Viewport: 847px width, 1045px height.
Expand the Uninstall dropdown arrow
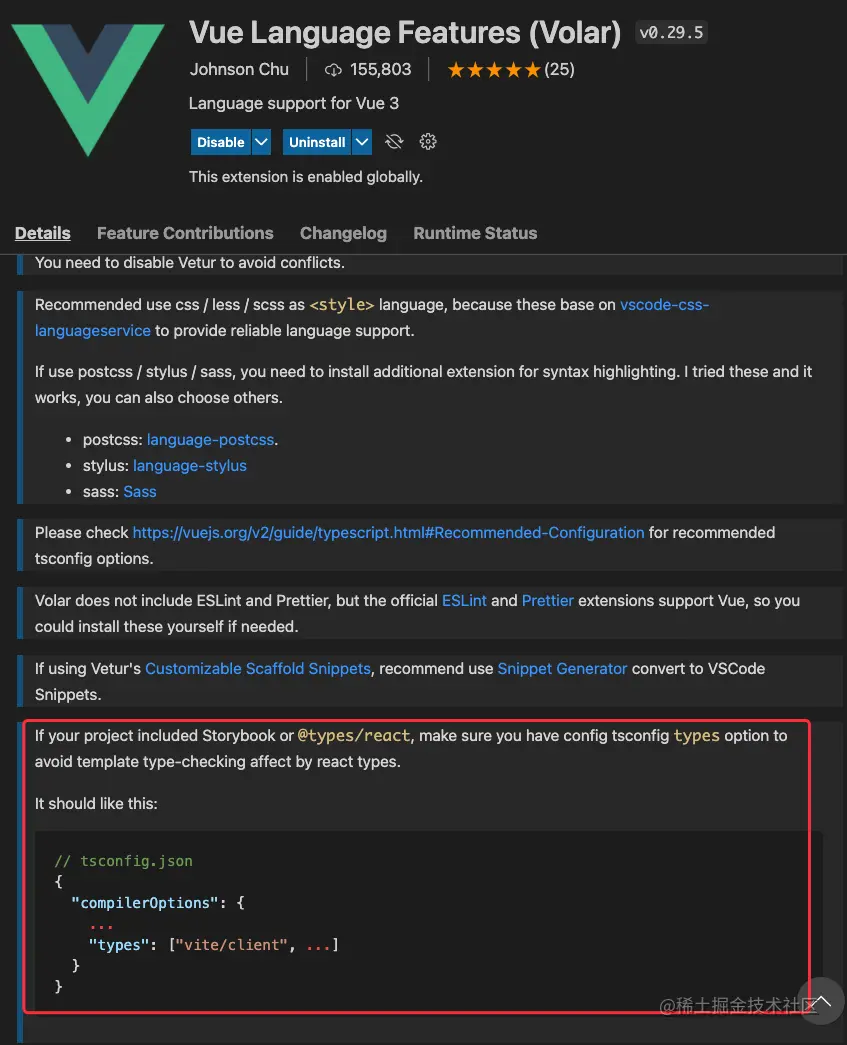point(362,142)
